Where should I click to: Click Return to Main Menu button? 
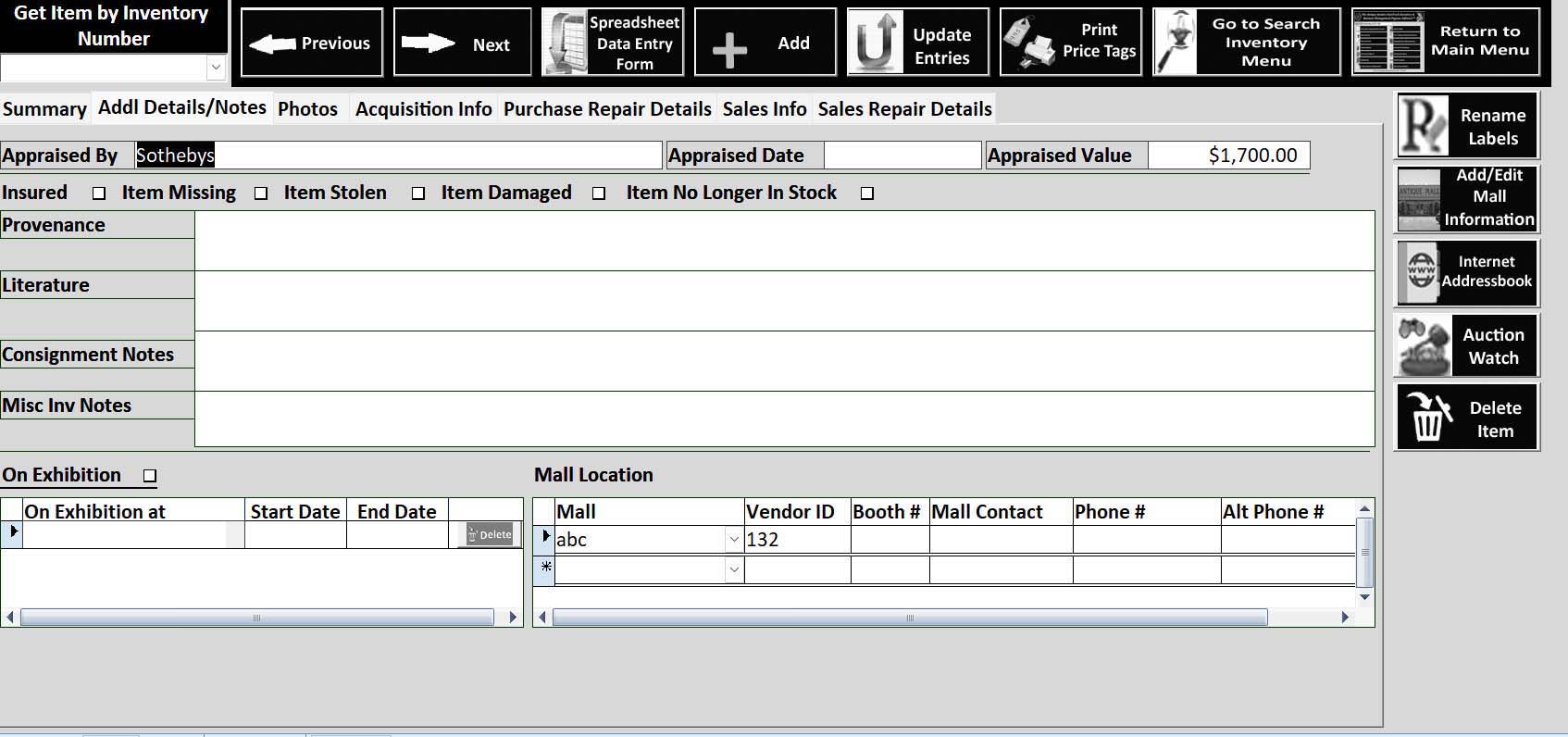[1445, 42]
